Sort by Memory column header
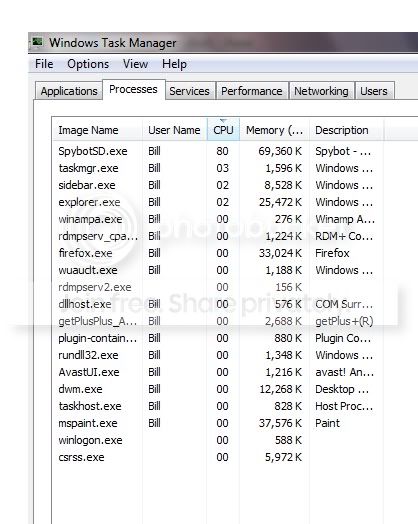 pos(274,130)
